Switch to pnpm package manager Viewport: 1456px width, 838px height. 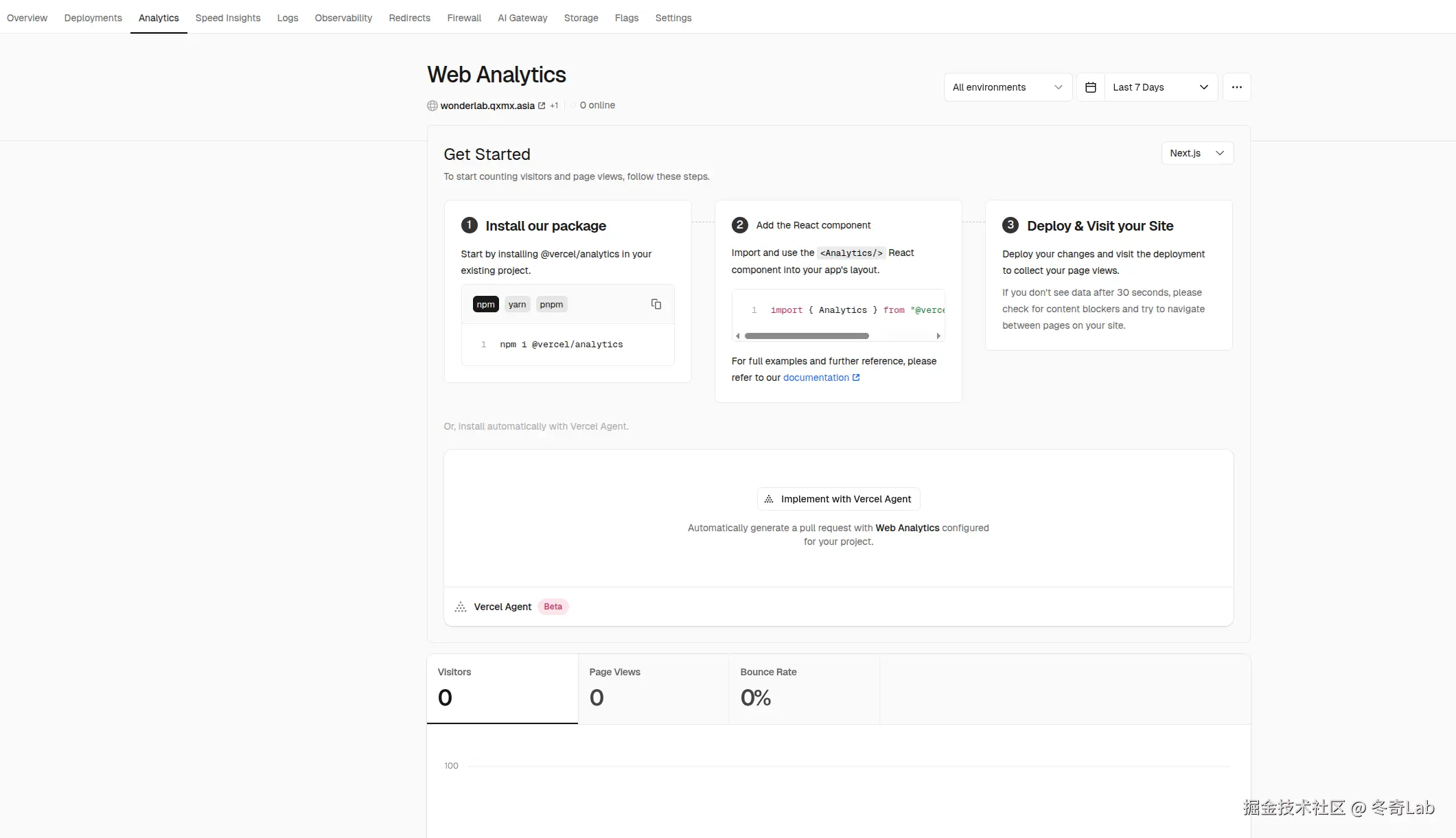coord(551,305)
